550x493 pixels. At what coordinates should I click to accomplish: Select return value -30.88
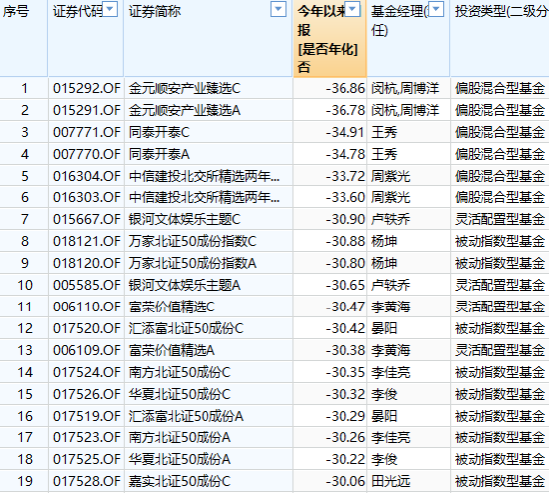(x=345, y=241)
